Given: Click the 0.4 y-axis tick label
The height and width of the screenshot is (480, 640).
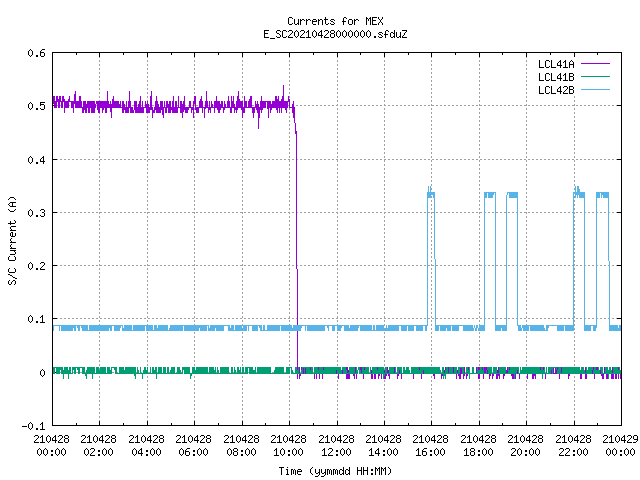Looking at the screenshot, I should [36, 160].
